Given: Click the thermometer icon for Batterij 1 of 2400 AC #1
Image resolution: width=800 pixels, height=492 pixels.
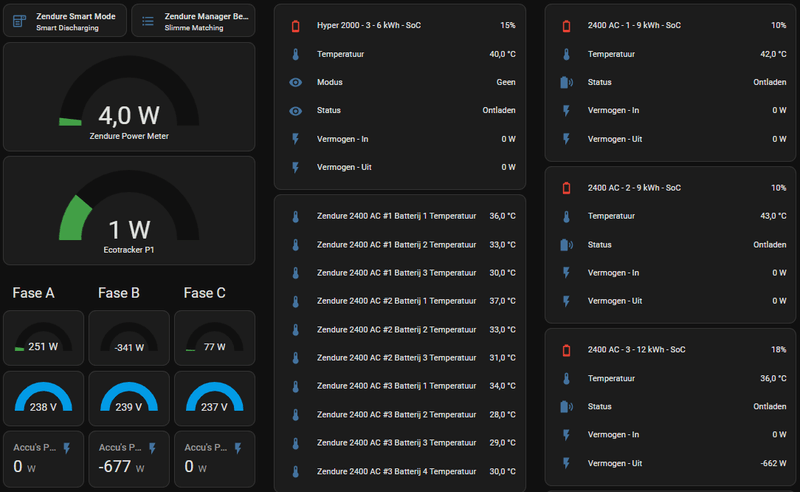Looking at the screenshot, I should (x=295, y=216).
